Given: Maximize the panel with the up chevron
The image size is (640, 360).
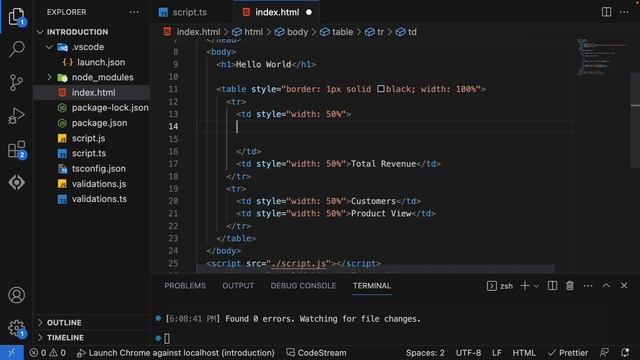Looking at the screenshot, I should pos(606,286).
